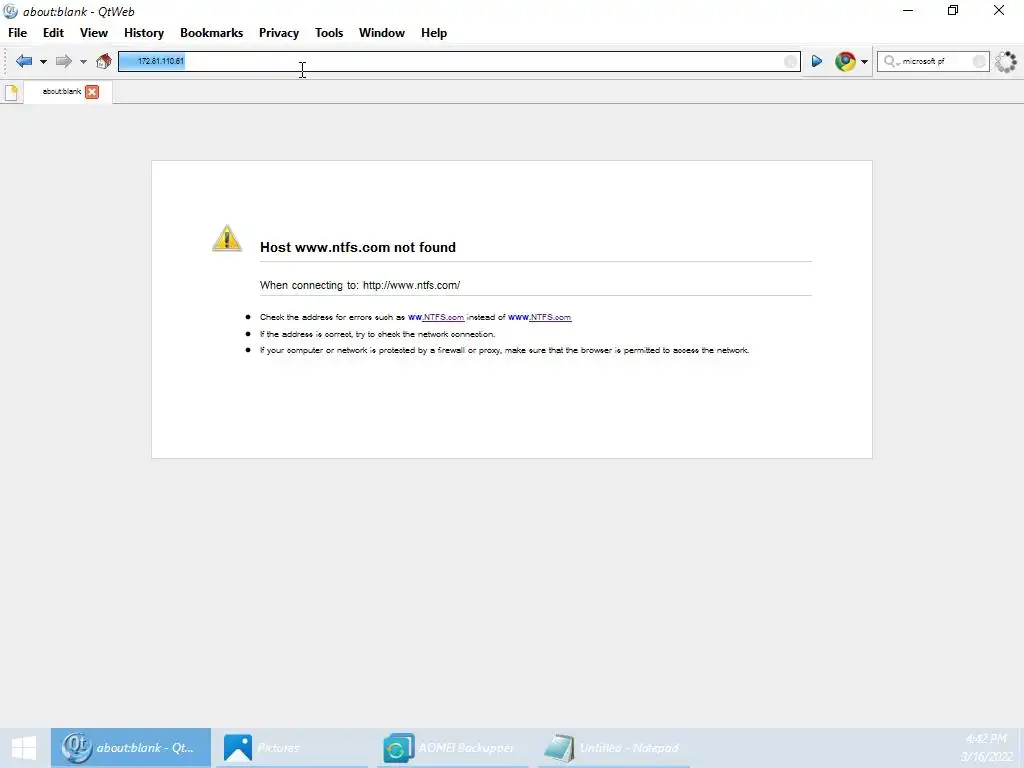Viewport: 1024px width, 768px height.
Task: Click the ww.NTFS.com link
Action: [x=436, y=317]
